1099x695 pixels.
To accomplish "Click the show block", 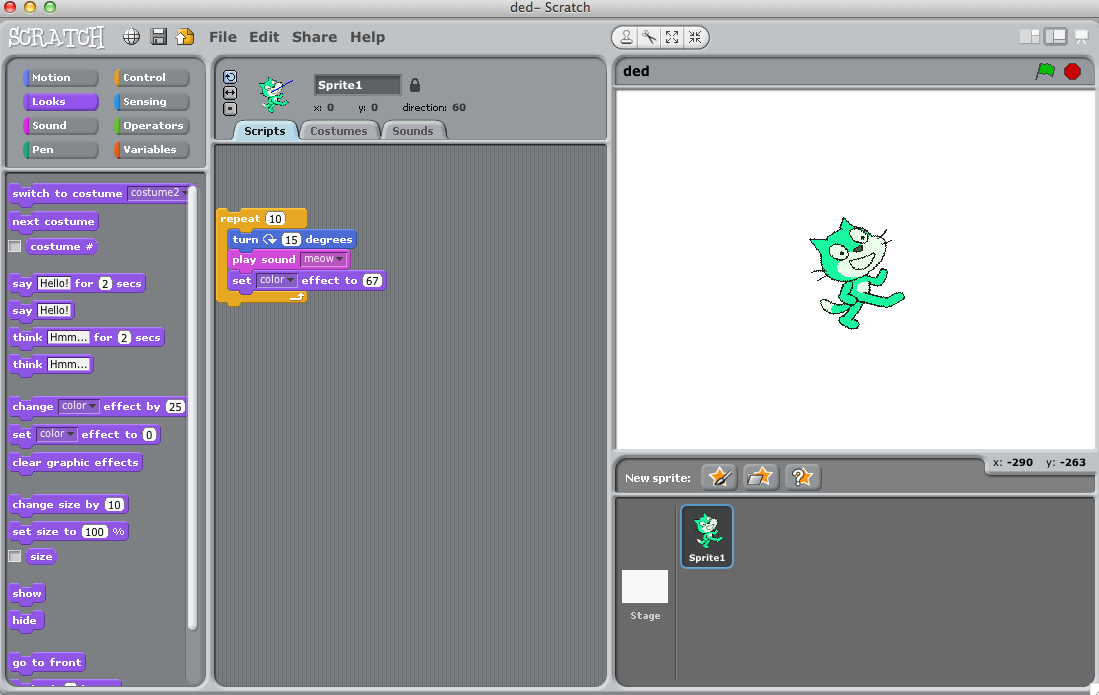I will click(x=27, y=593).
